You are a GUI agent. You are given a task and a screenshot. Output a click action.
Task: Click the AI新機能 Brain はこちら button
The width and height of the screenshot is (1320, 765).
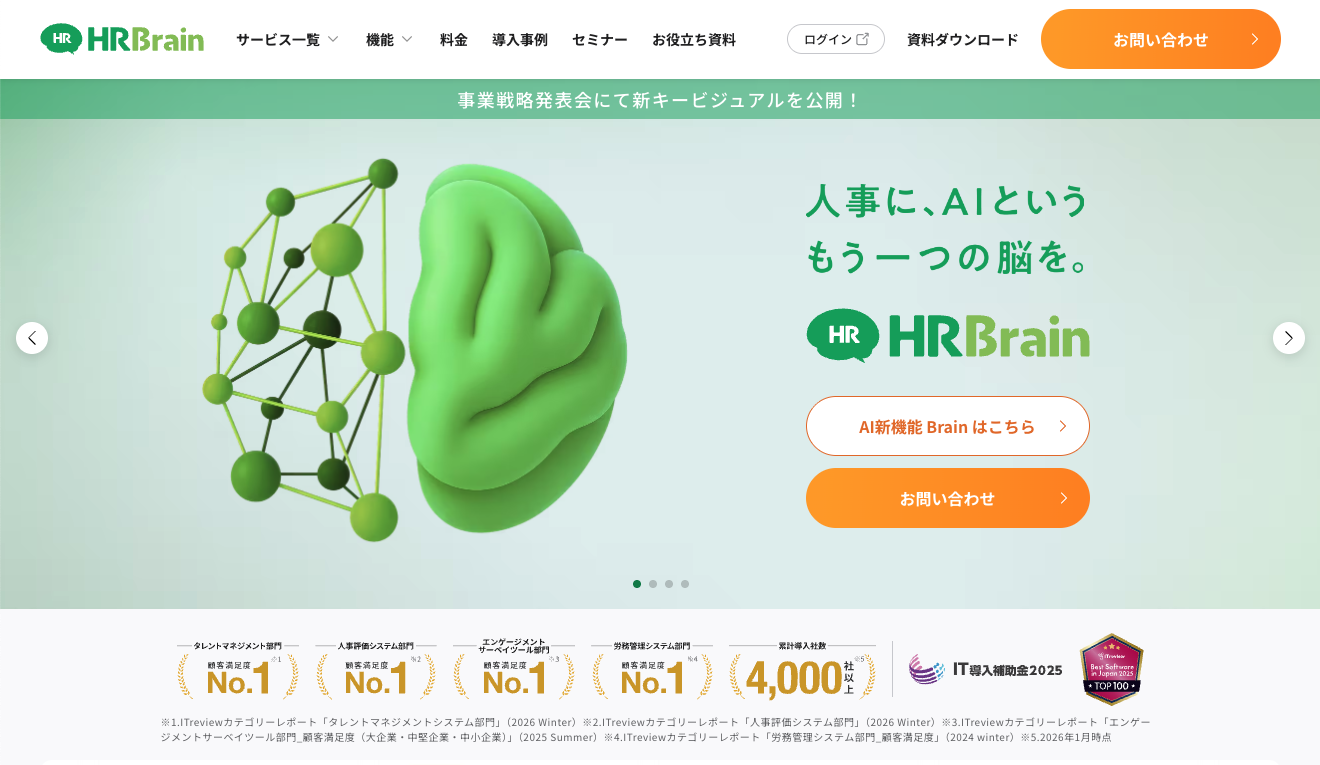pos(947,425)
